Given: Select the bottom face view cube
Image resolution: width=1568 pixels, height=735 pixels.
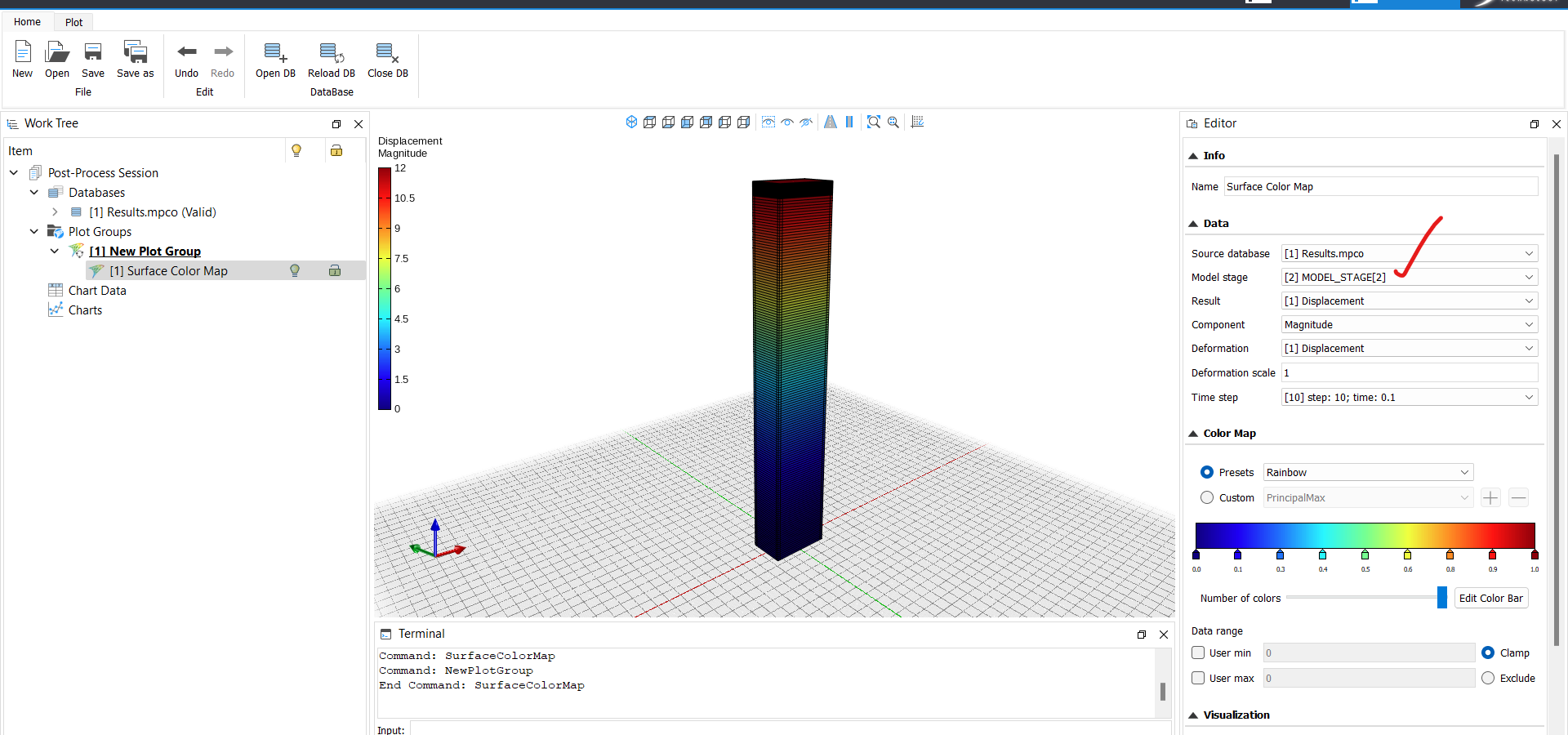Looking at the screenshot, I should click(x=669, y=122).
